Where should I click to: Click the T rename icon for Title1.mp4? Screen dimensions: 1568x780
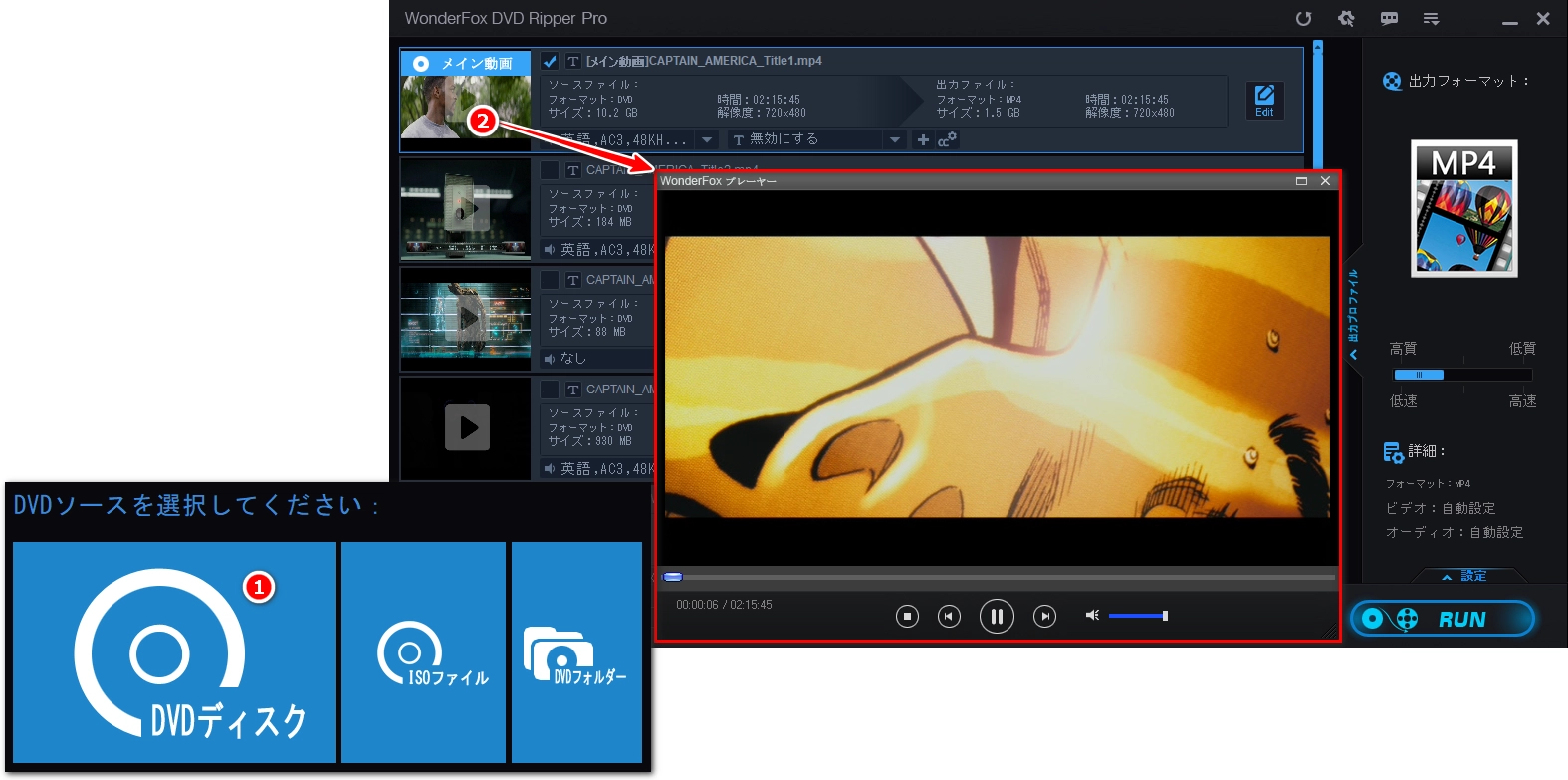coord(572,61)
